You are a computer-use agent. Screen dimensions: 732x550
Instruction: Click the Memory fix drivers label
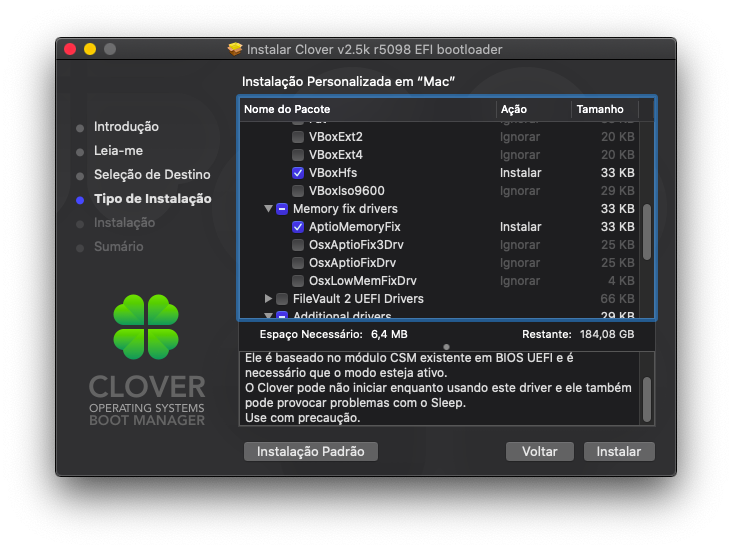[x=345, y=209]
